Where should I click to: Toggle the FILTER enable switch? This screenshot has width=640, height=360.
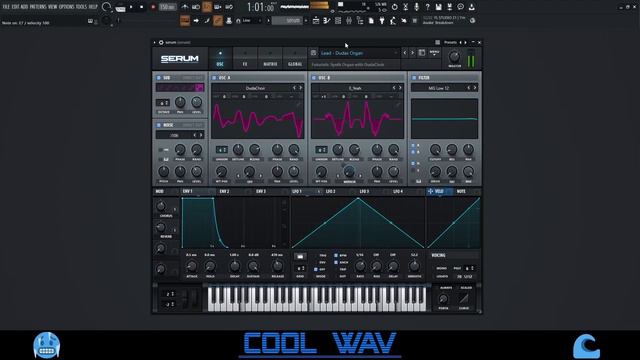[x=414, y=78]
